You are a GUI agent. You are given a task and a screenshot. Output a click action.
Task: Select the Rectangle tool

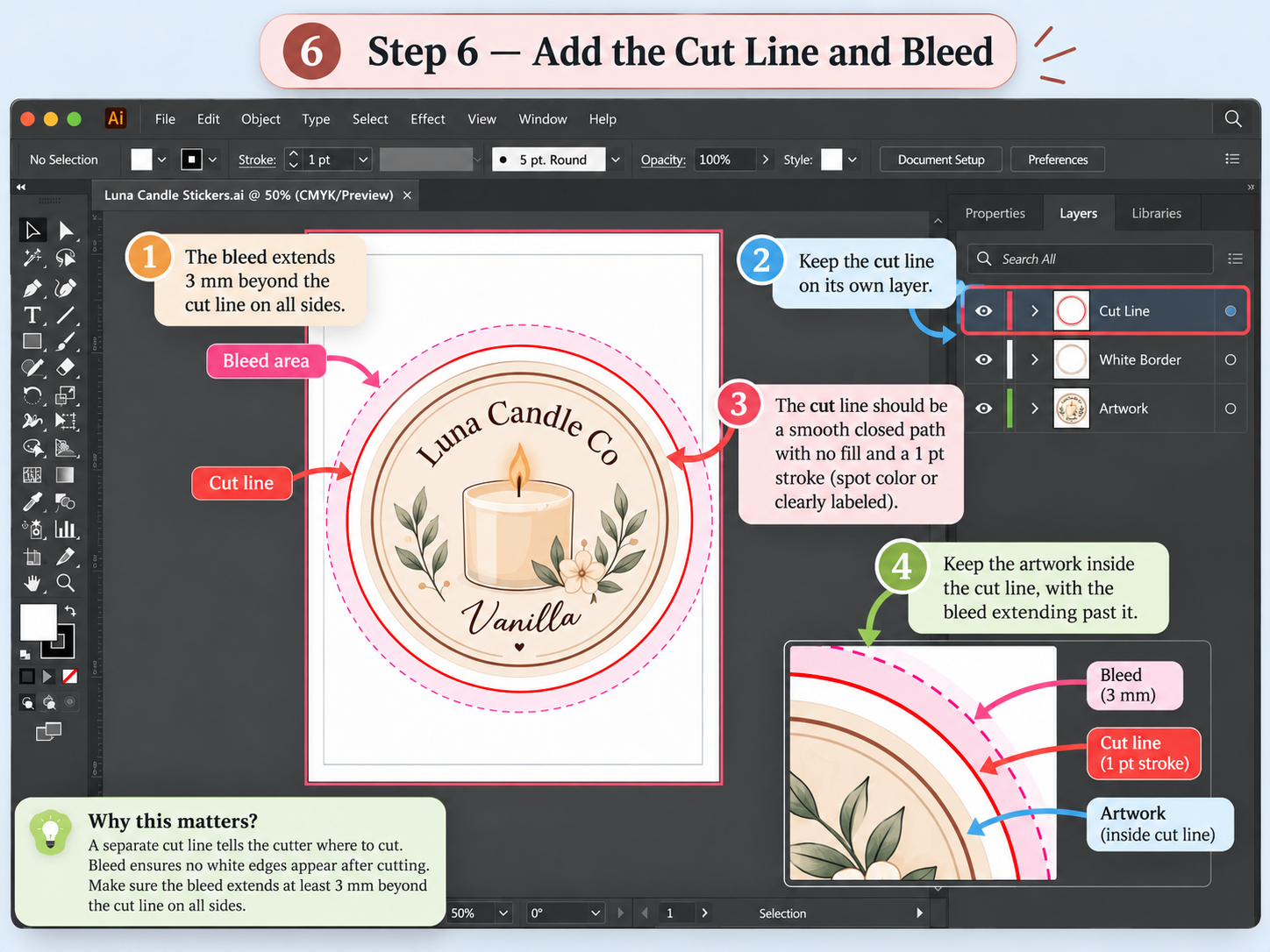pyautogui.click(x=32, y=341)
